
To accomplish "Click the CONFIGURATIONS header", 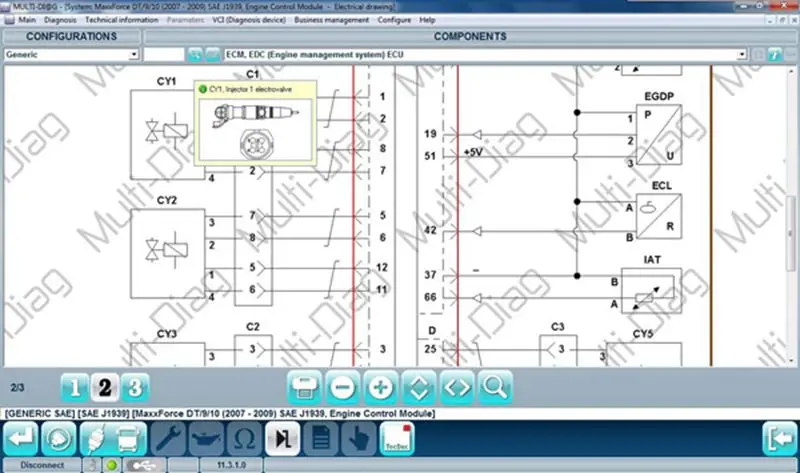I will pyautogui.click(x=71, y=36).
